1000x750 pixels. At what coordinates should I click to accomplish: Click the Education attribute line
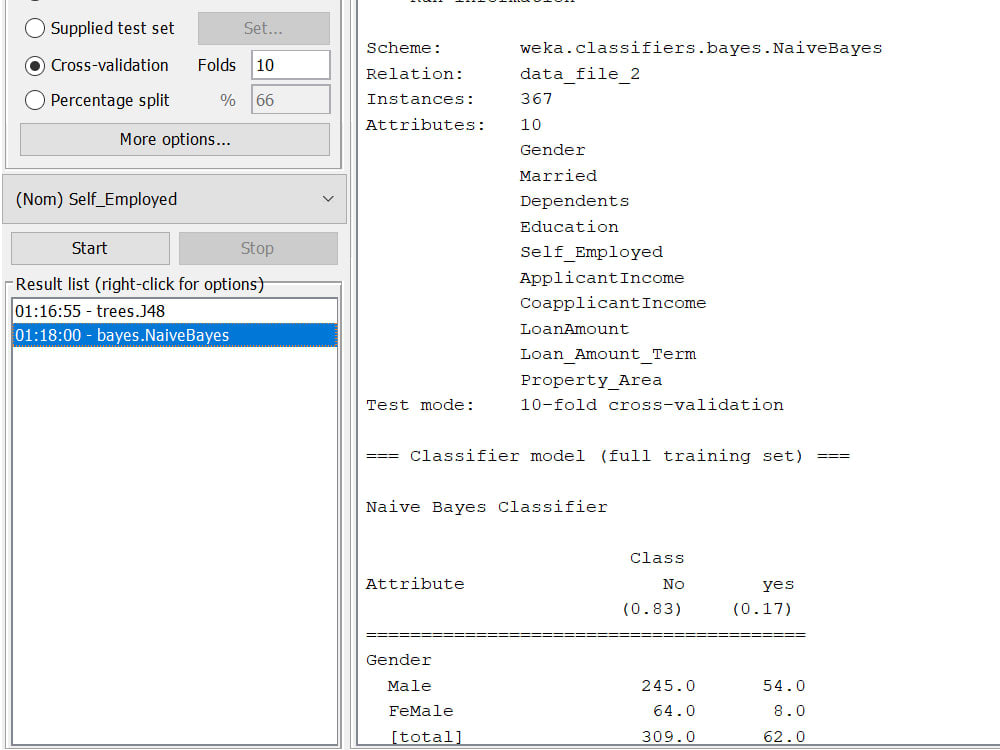569,227
